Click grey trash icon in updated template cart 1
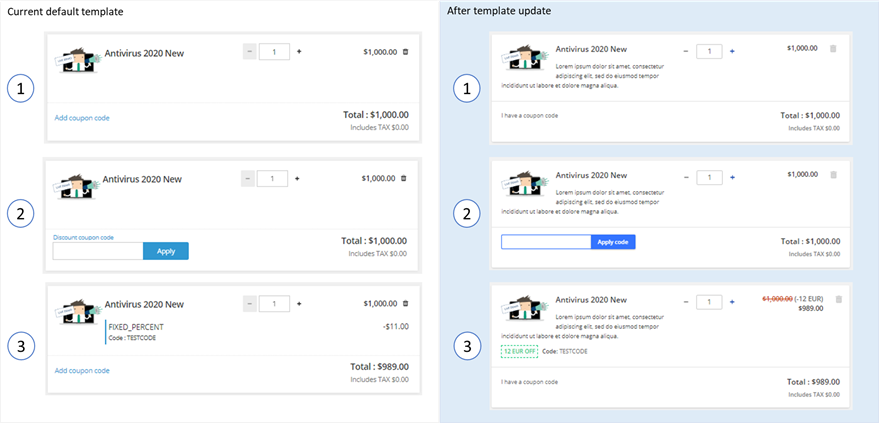The height and width of the screenshot is (423, 879). coord(832,49)
